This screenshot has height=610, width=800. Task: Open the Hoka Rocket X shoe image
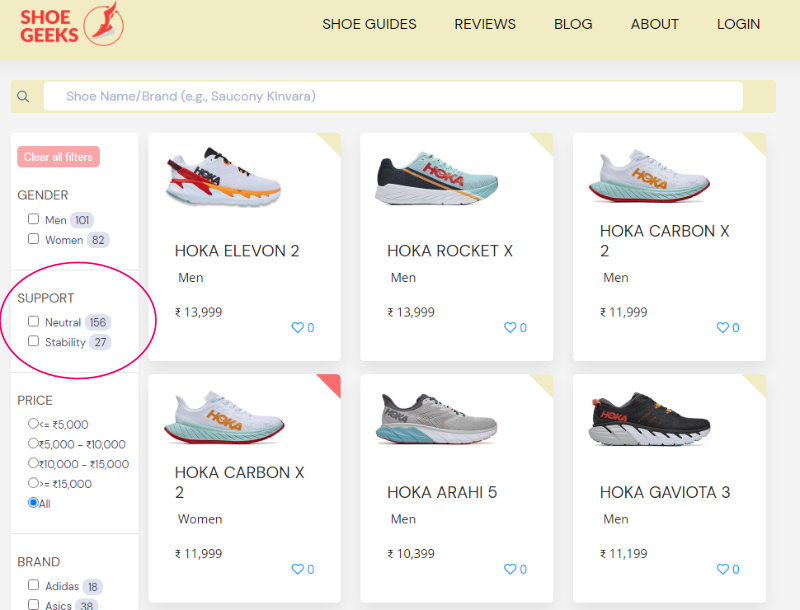[436, 179]
